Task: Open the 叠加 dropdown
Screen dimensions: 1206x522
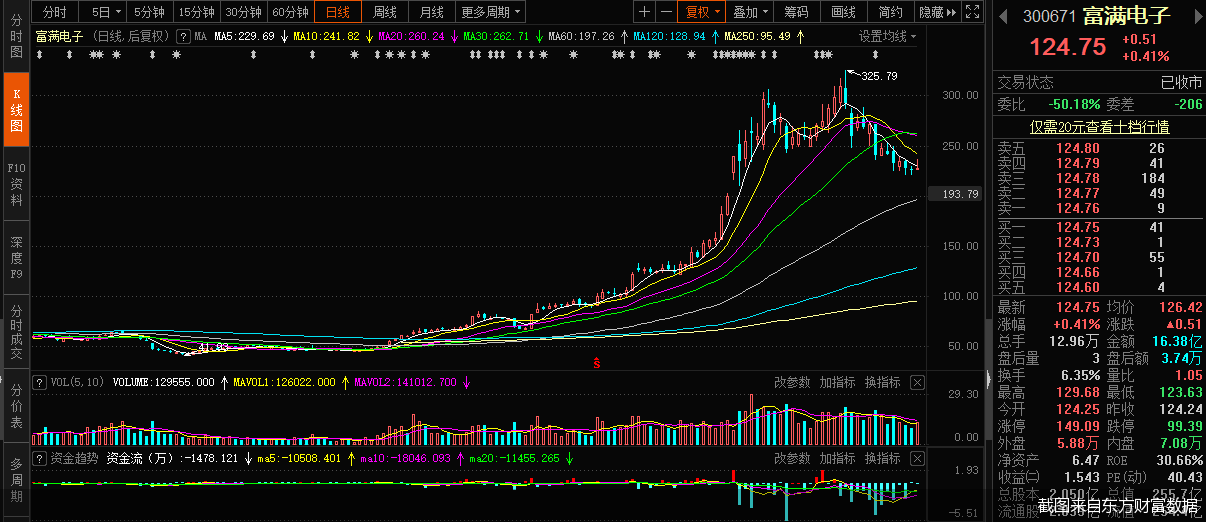Action: pyautogui.click(x=750, y=12)
